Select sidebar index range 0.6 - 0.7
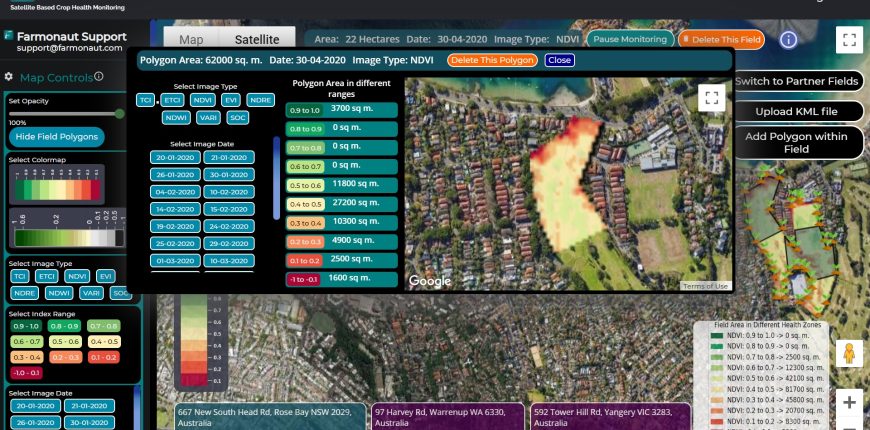The image size is (870, 430). click(26, 342)
